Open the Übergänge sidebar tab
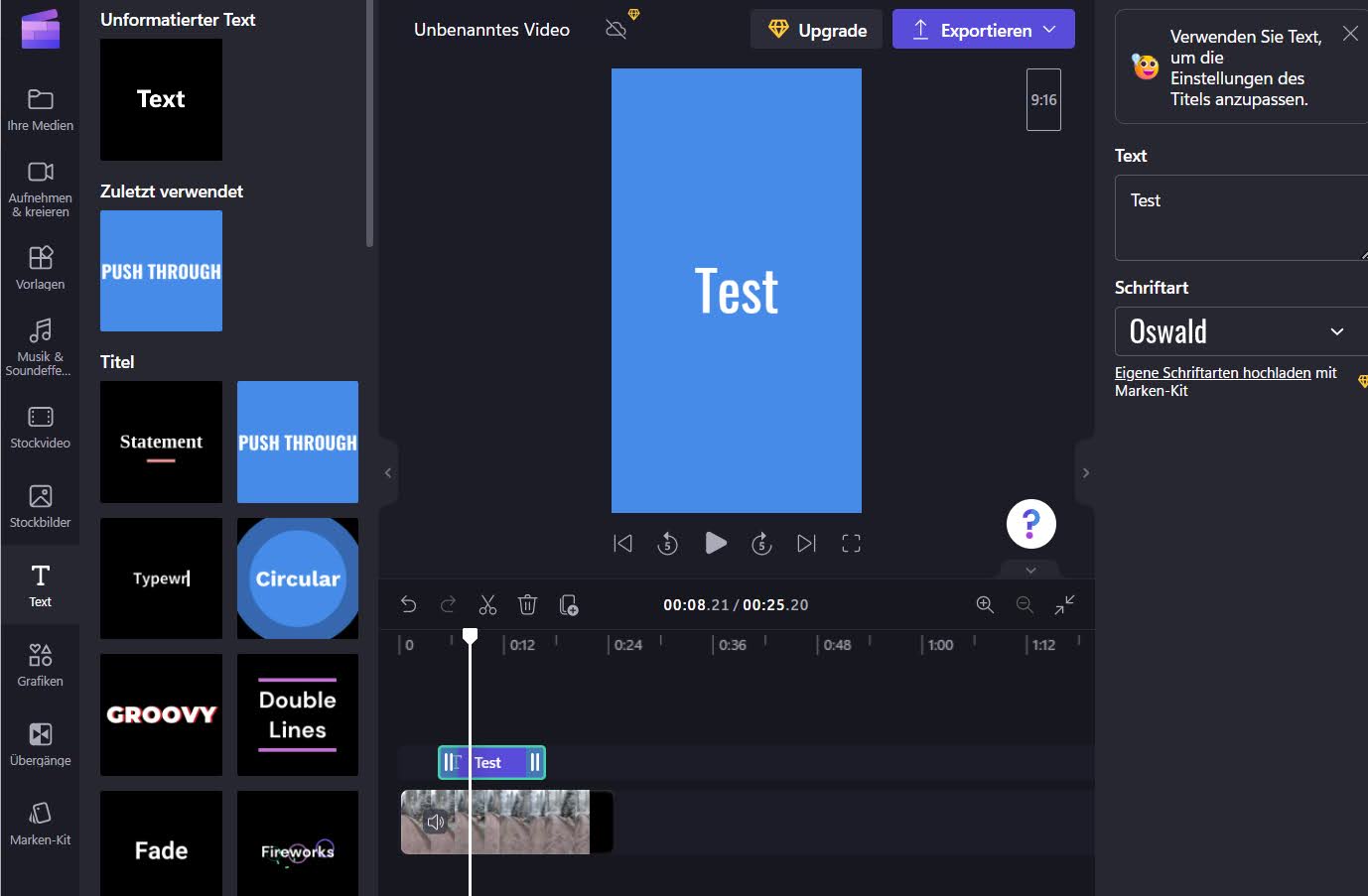1368x896 pixels. click(x=40, y=744)
